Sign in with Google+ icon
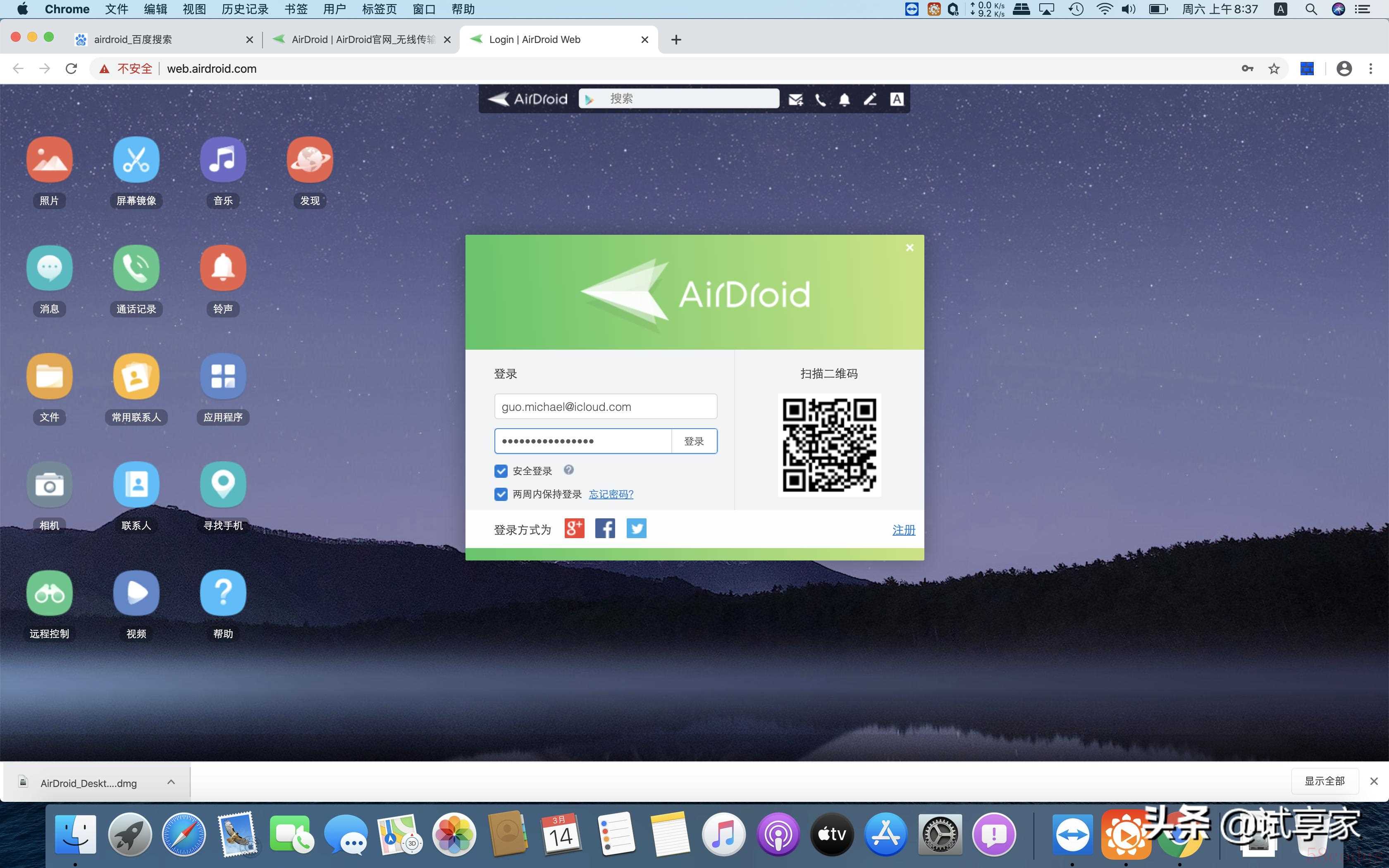The image size is (1389, 868). coord(575,528)
